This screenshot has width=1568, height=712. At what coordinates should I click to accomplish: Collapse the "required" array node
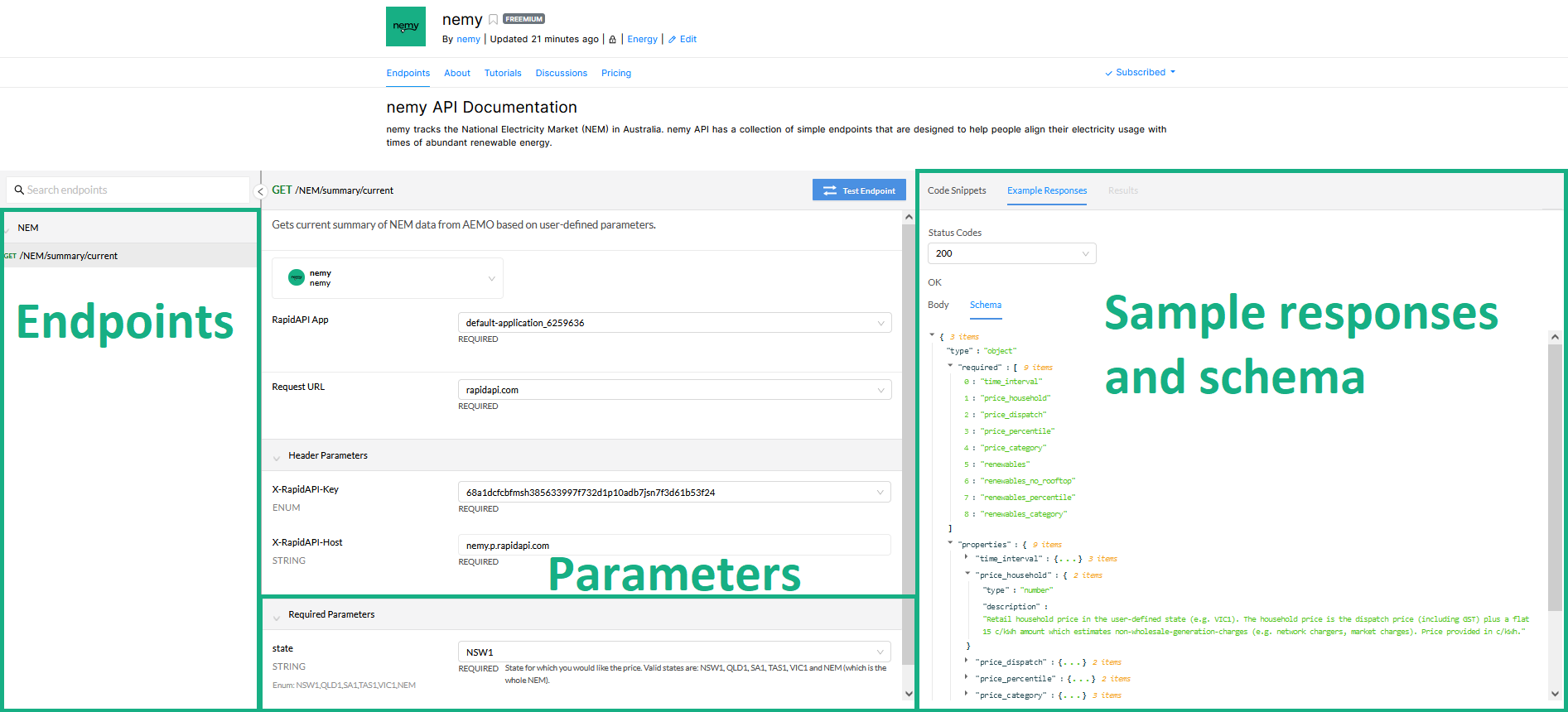[x=950, y=365]
